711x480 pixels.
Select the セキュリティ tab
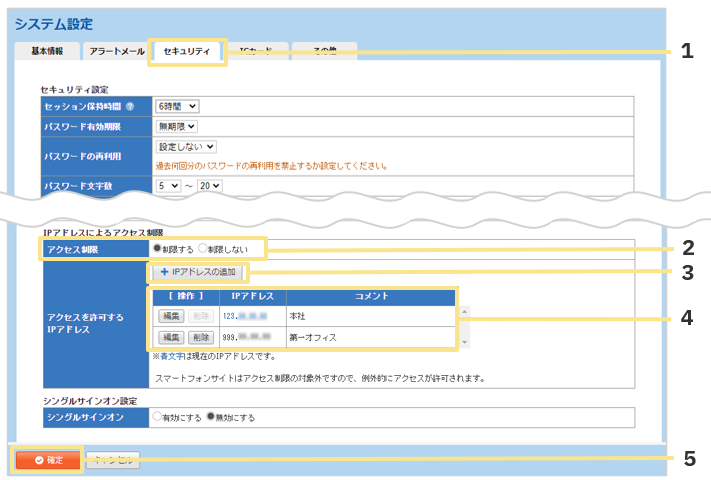click(x=186, y=51)
